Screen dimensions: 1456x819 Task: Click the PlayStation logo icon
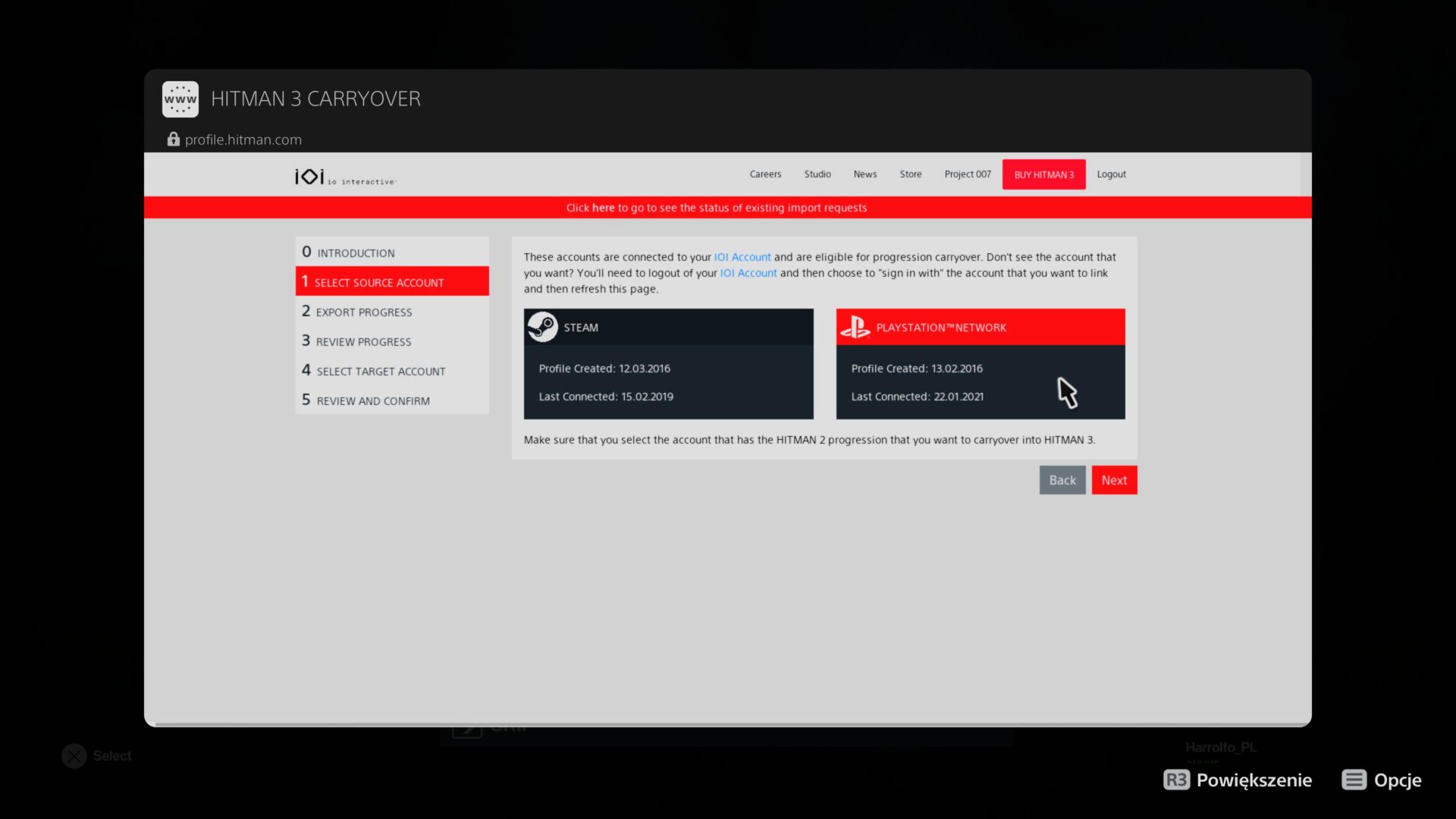click(x=855, y=327)
